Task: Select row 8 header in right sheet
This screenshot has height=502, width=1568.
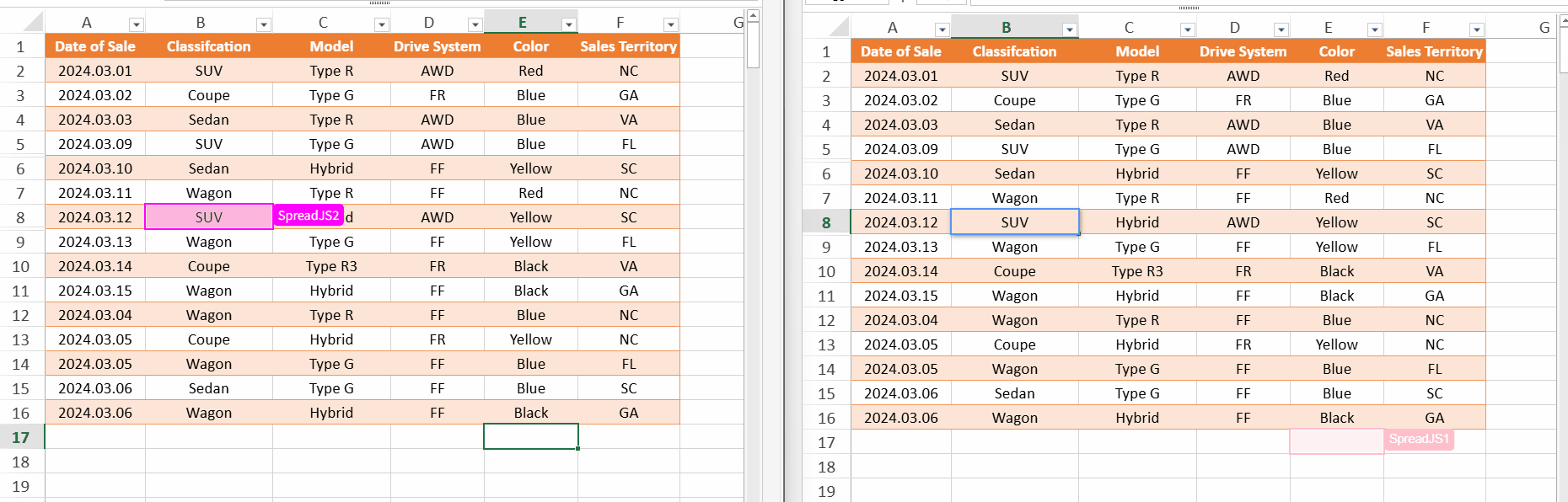Action: point(826,222)
